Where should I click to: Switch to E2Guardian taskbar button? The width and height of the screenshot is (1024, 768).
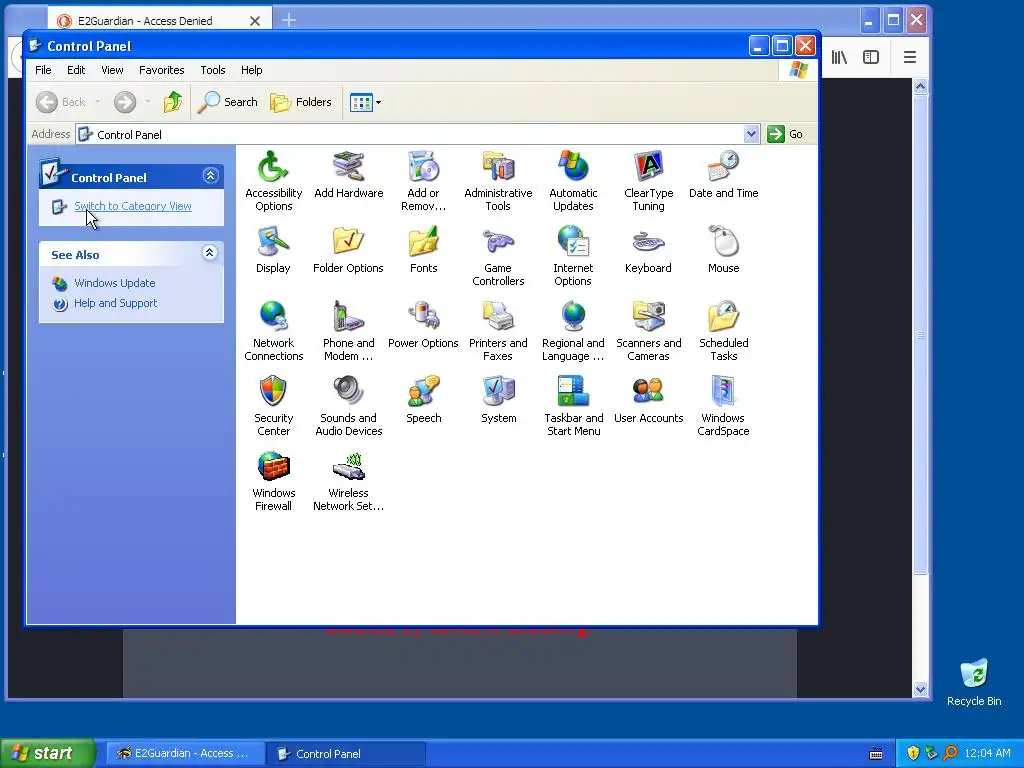[x=184, y=754]
